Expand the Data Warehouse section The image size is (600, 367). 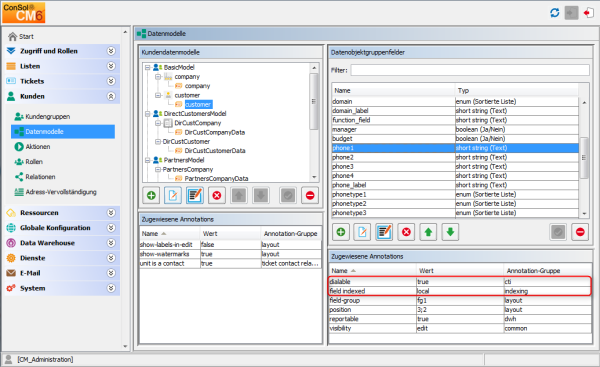(x=111, y=243)
